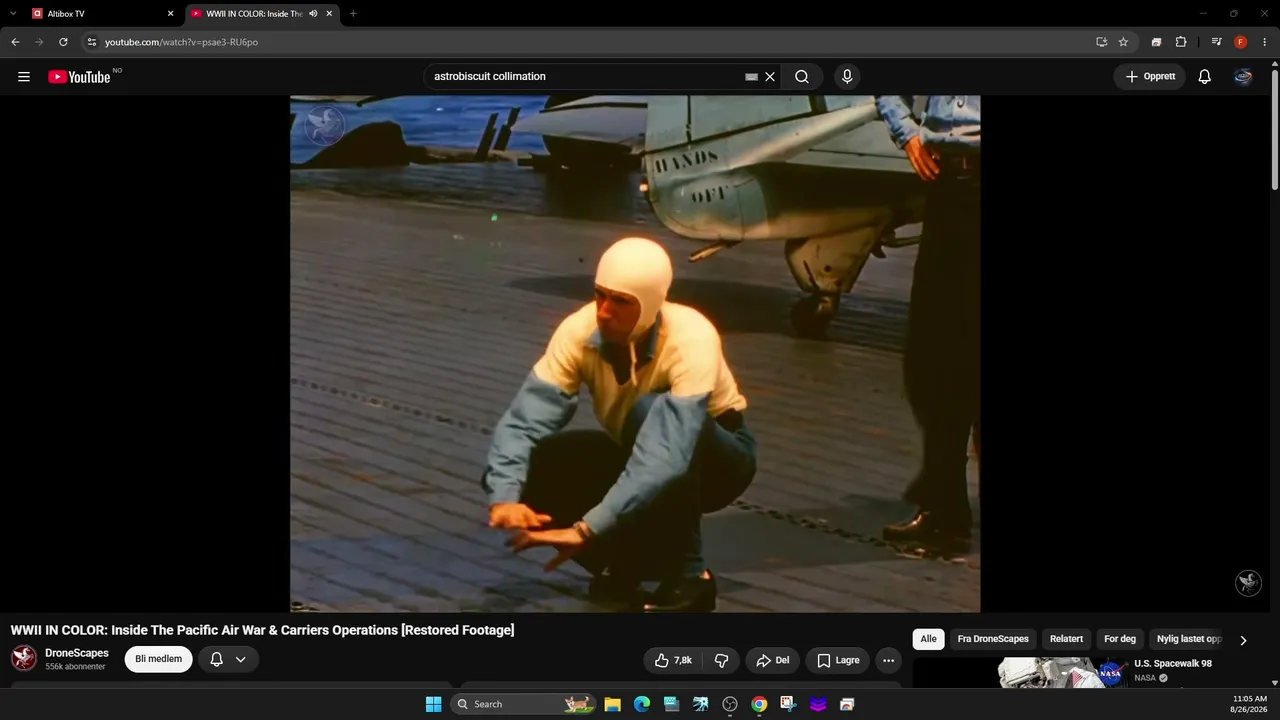Open File Explorer from the taskbar
Viewport: 1280px width, 720px height.
point(613,704)
